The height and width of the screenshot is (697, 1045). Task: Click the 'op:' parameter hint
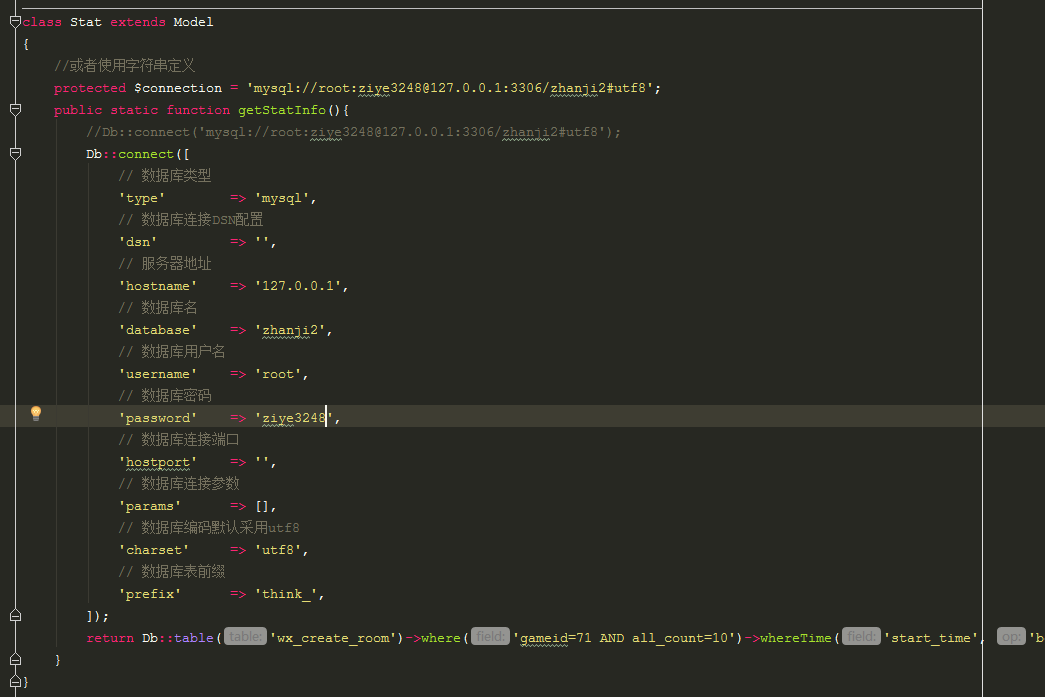click(1010, 637)
